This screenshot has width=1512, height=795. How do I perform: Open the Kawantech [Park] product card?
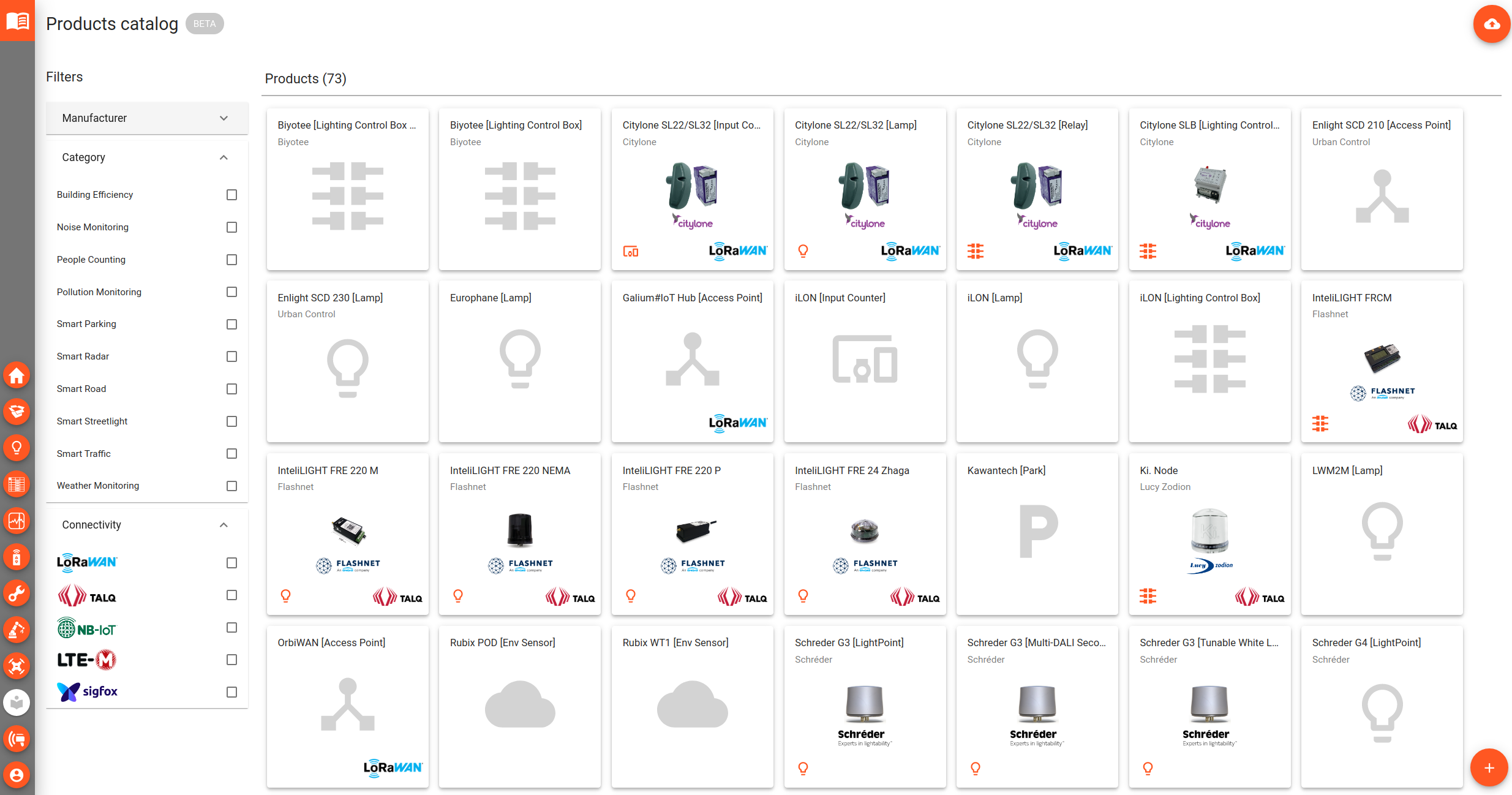pyautogui.click(x=1037, y=534)
